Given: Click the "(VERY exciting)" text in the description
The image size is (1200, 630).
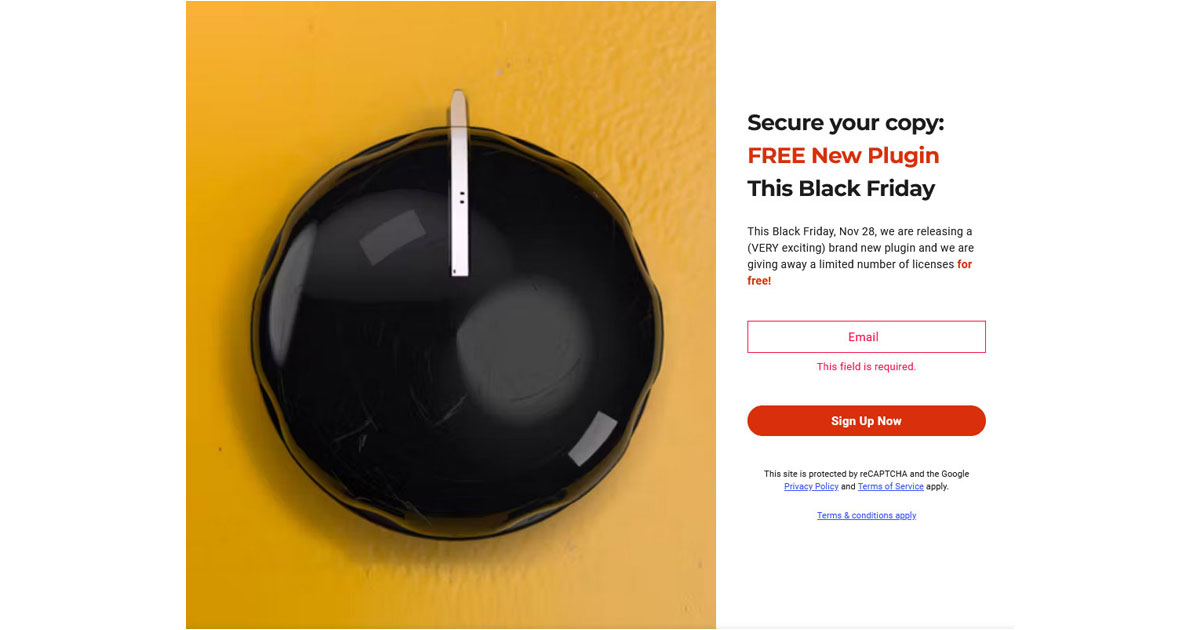Looking at the screenshot, I should [x=790, y=248].
